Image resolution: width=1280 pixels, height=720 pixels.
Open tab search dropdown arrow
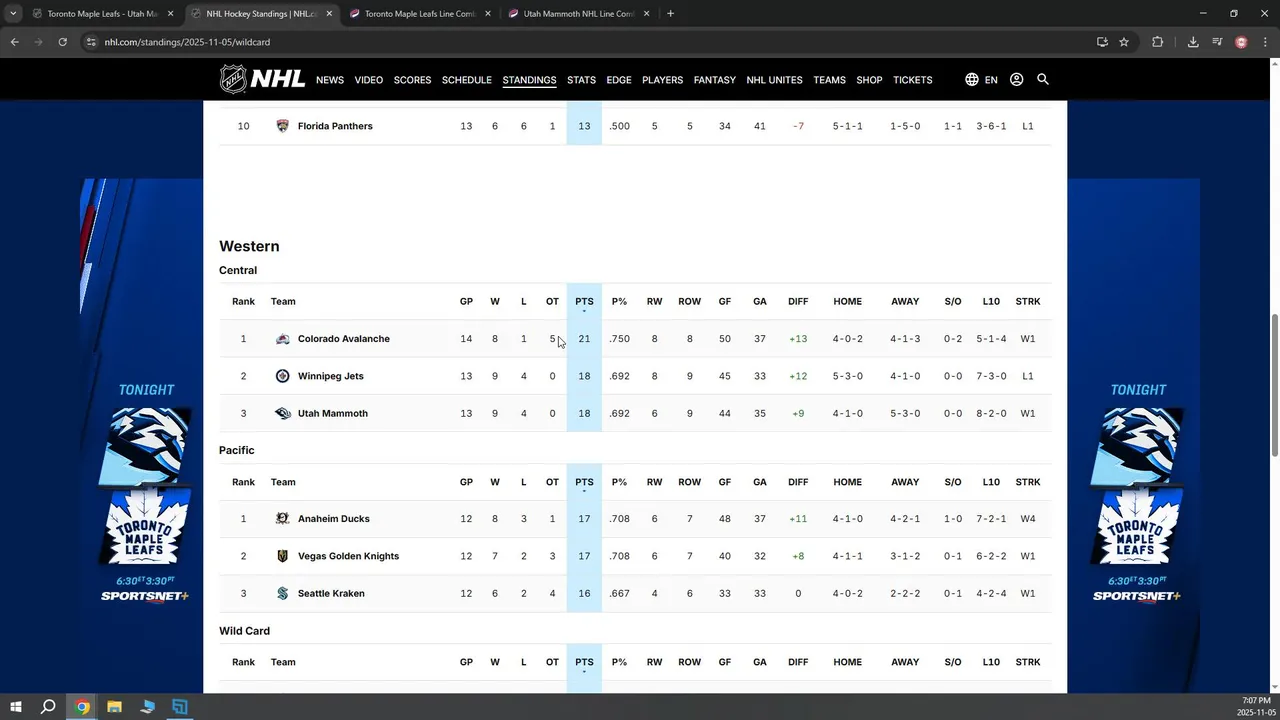(13, 14)
